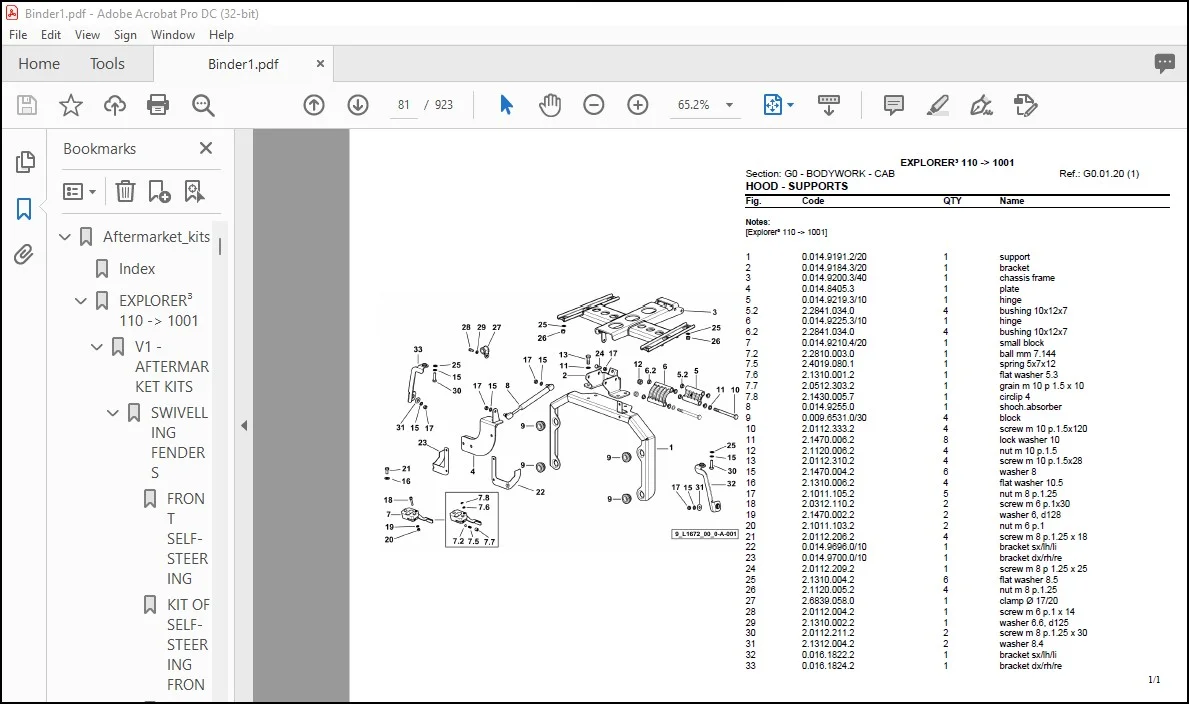Go to next page arrow

pyautogui.click(x=358, y=105)
